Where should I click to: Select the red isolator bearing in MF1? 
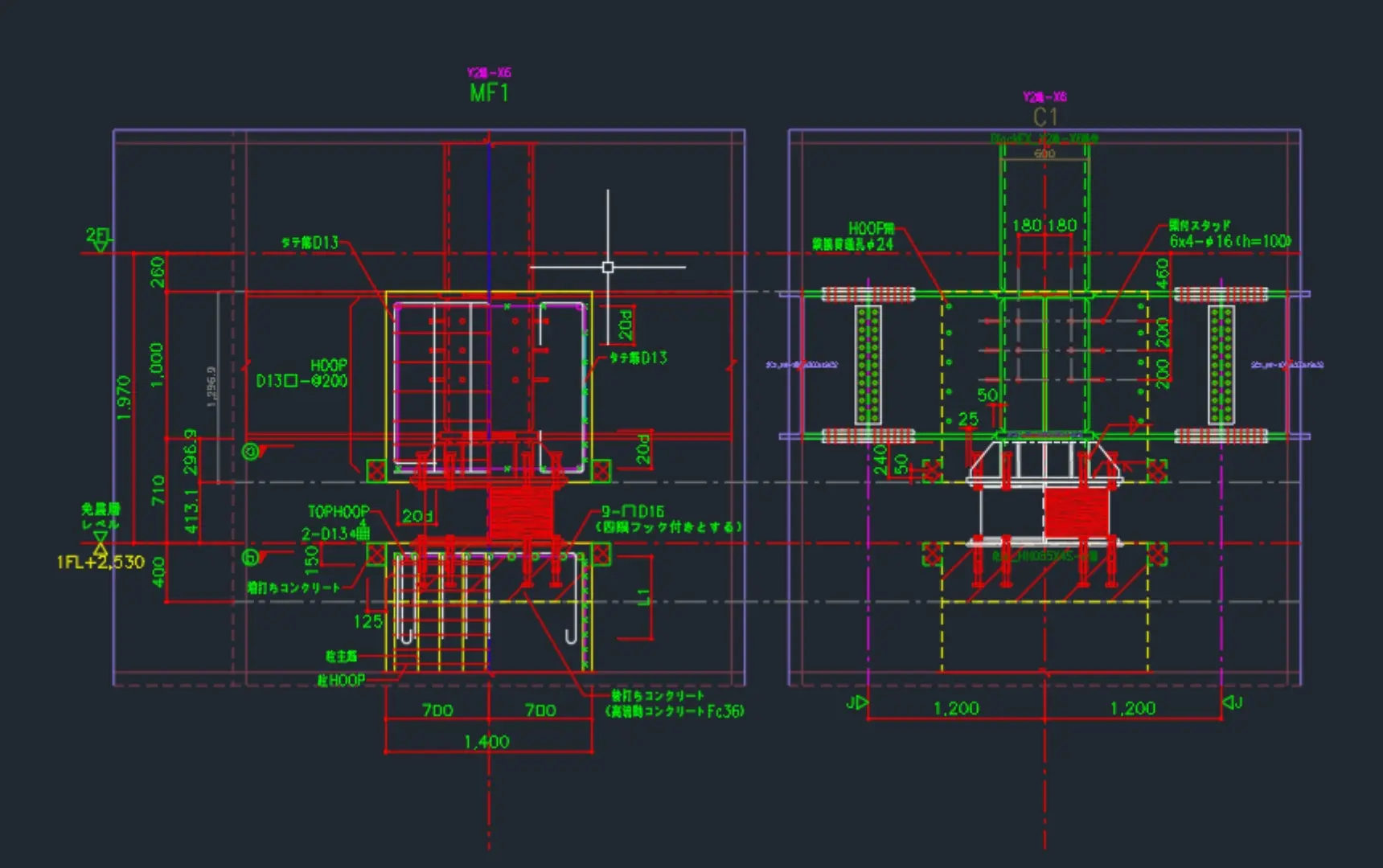pos(520,512)
